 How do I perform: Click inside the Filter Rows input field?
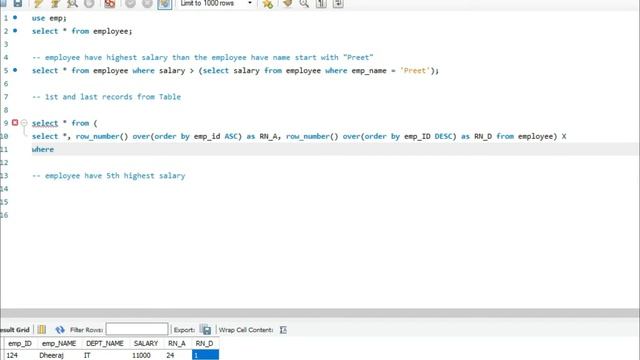coord(137,329)
